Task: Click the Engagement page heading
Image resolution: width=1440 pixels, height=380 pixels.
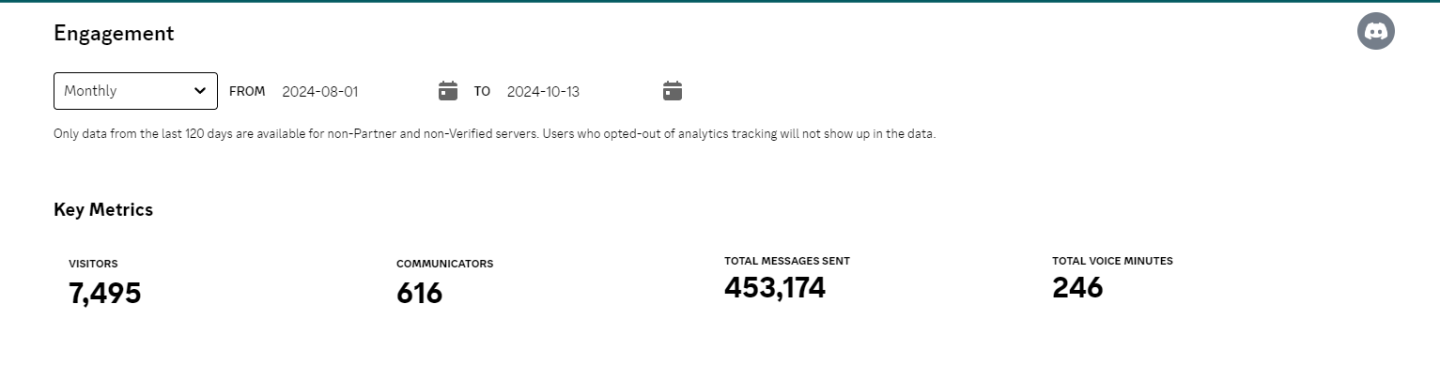Action: [114, 33]
